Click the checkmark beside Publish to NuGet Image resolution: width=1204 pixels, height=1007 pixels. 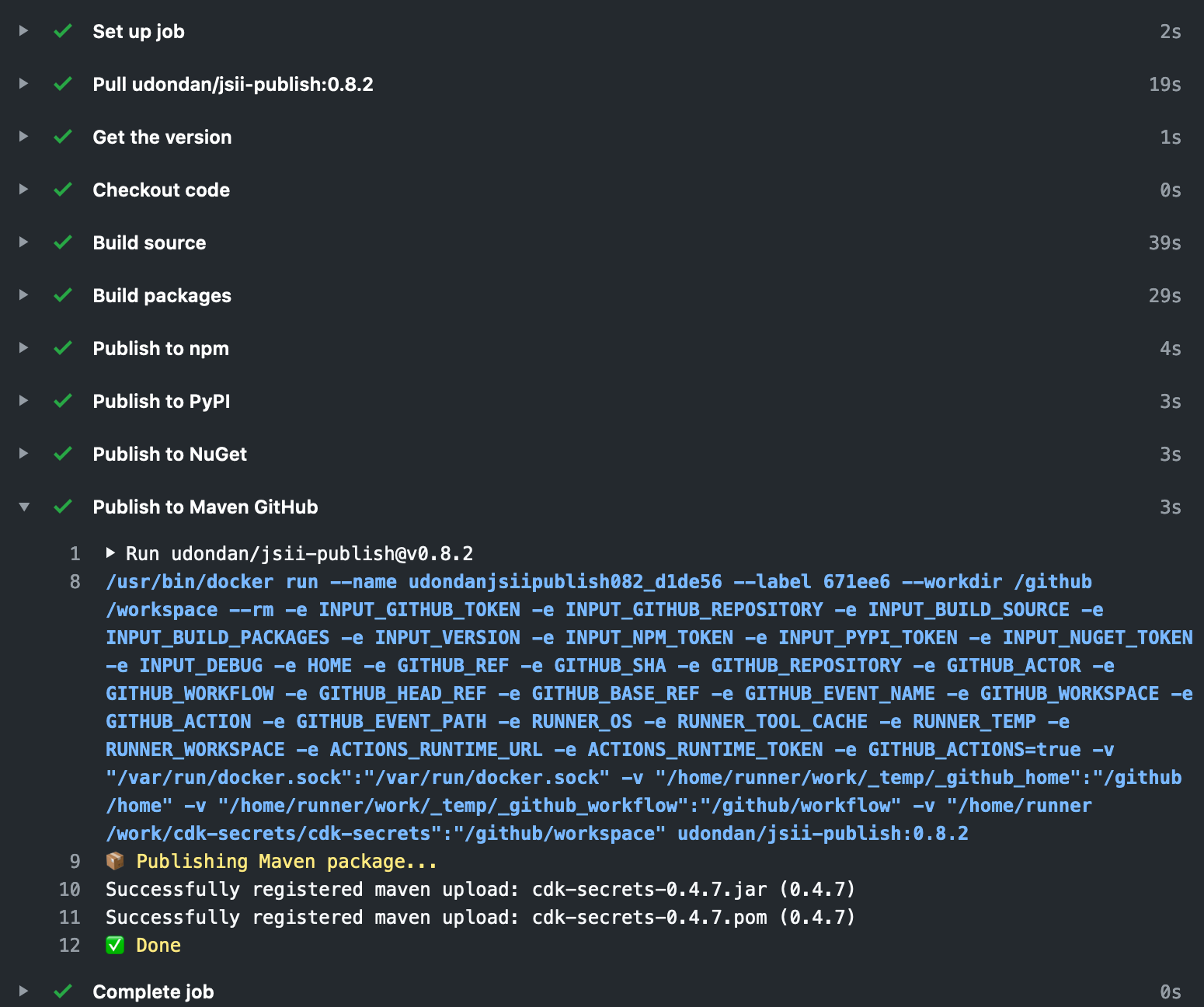tap(62, 454)
